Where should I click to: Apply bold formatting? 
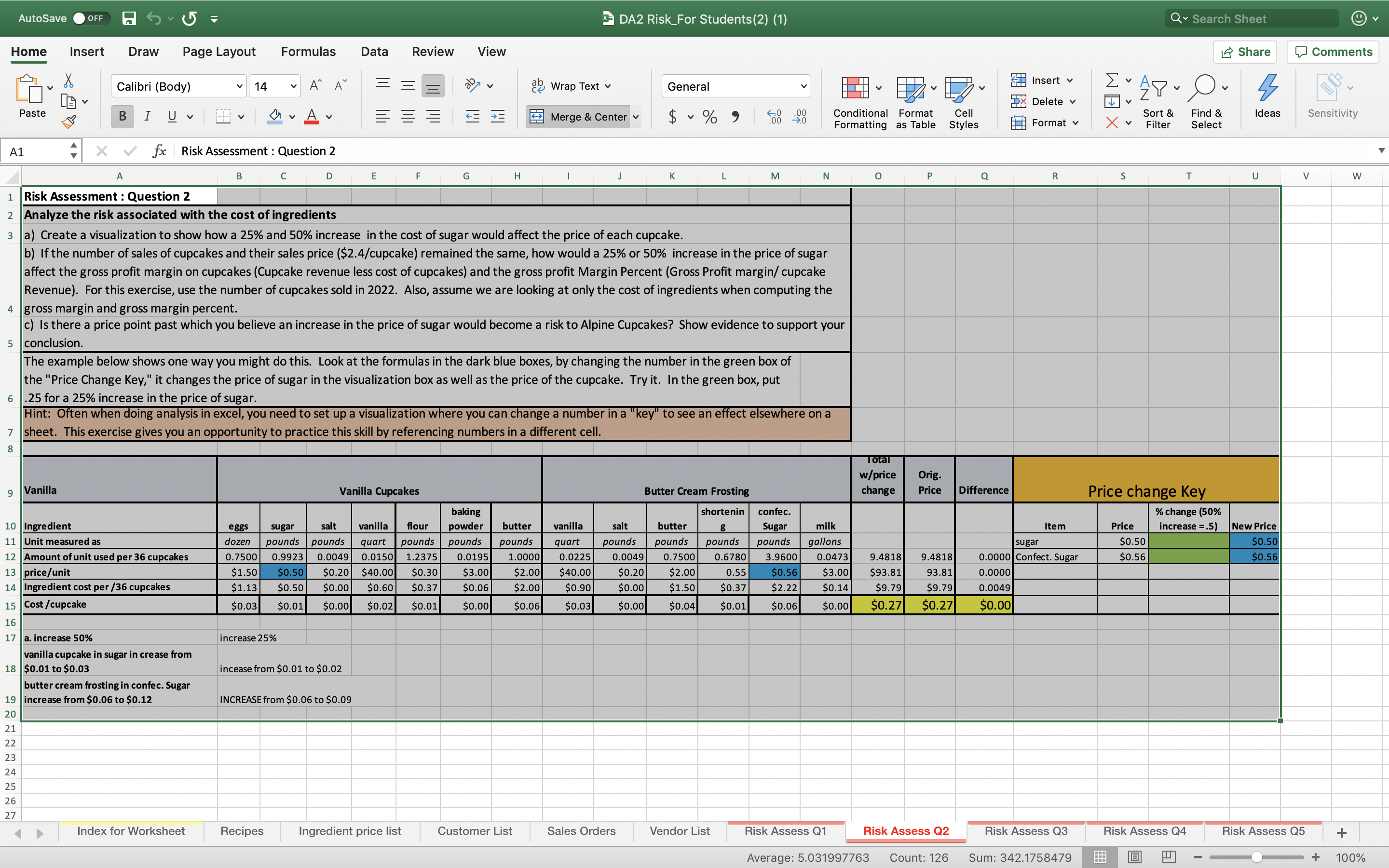pyautogui.click(x=122, y=117)
